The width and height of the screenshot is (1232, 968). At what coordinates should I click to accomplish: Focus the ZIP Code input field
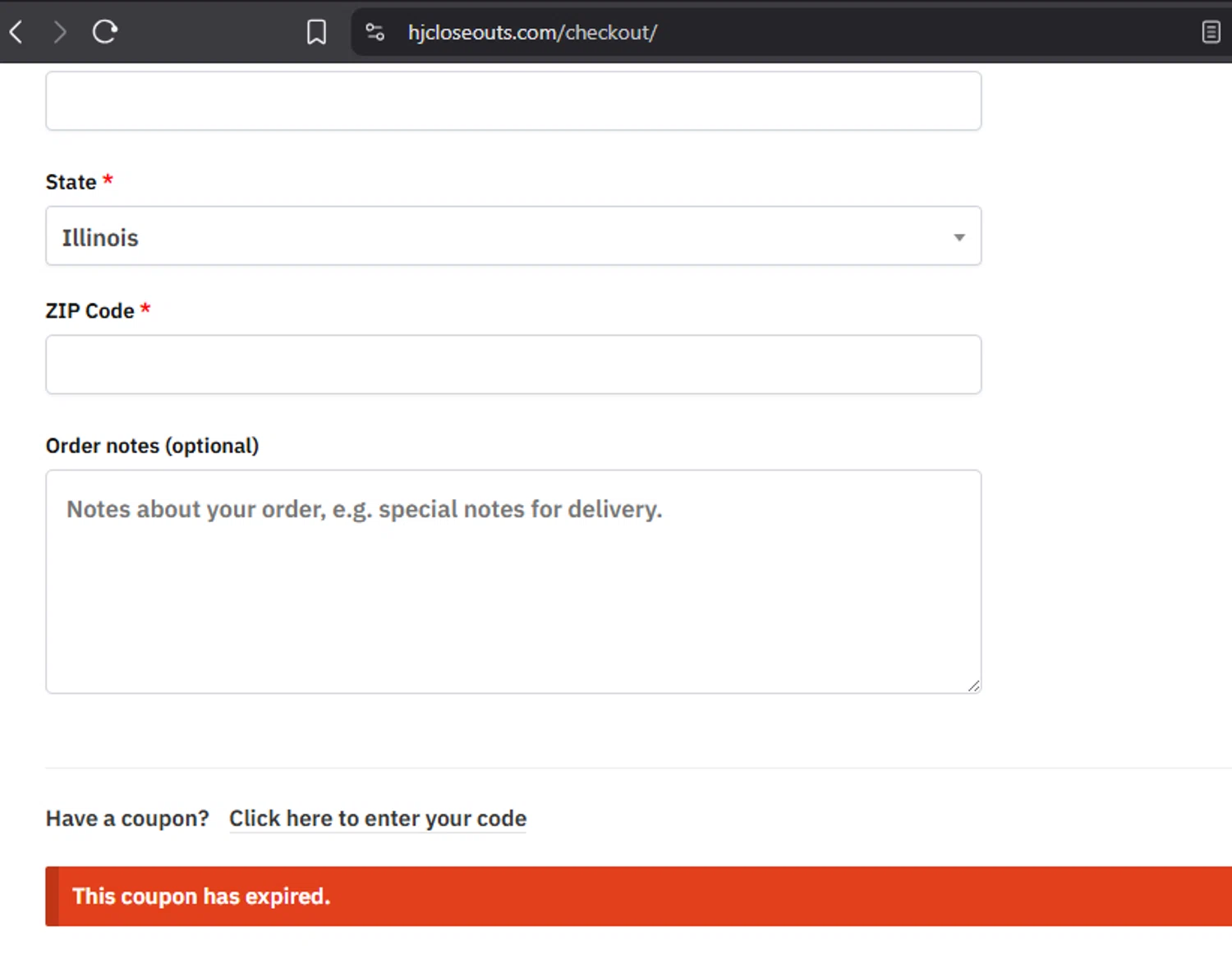point(513,365)
